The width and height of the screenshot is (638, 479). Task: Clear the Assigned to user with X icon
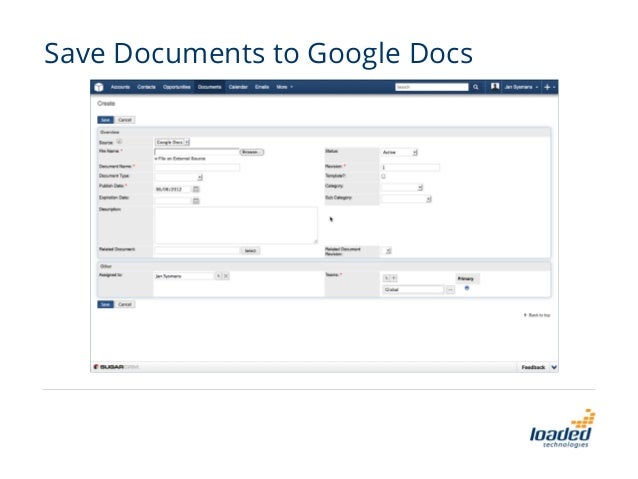pos(226,276)
